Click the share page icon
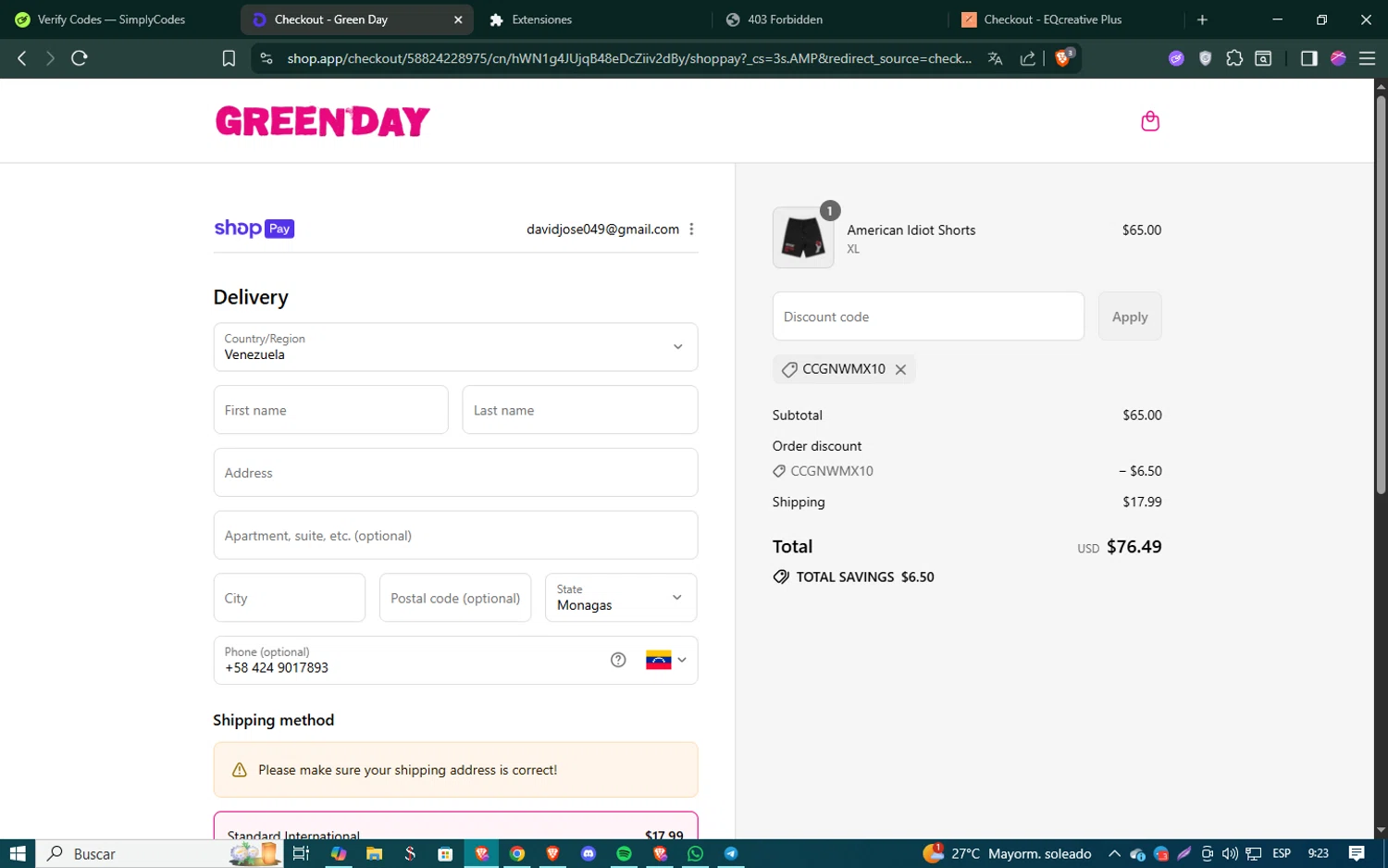 point(1027,58)
